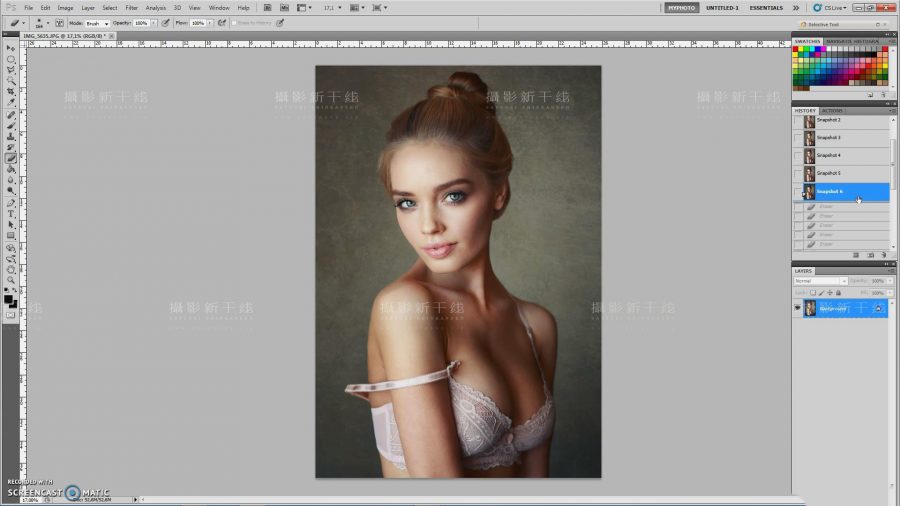Viewport: 900px width, 506px height.
Task: Toggle tablet pressure for size
Action: pos(280,23)
